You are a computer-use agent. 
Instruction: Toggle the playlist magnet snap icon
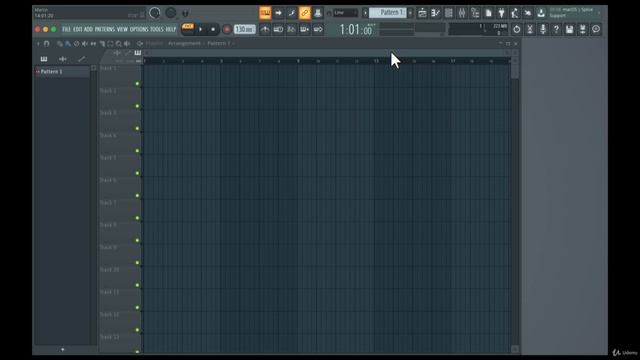pos(47,44)
